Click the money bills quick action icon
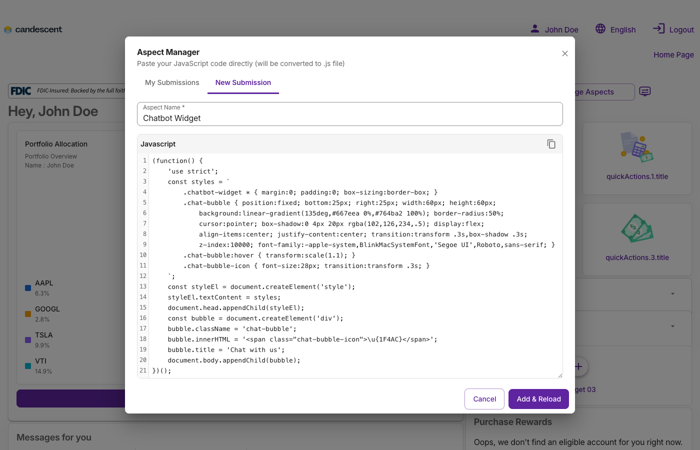The height and width of the screenshot is (450, 700). tap(637, 229)
